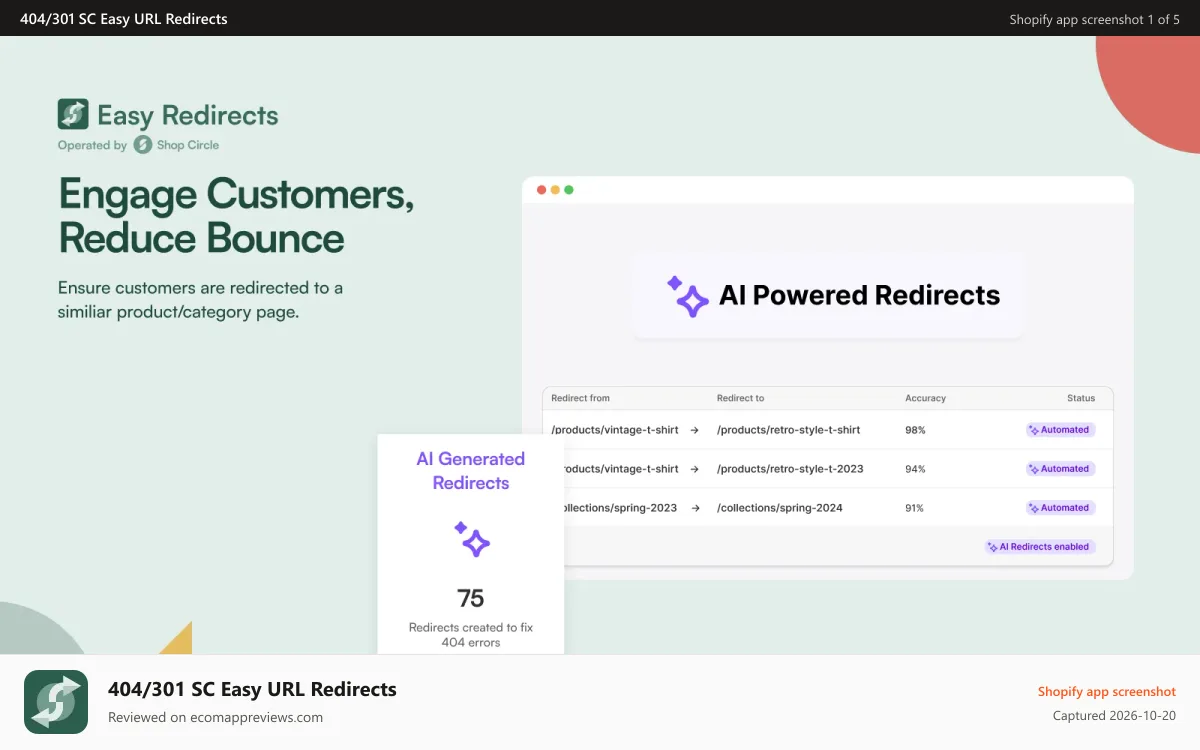Click the arrow in the spring-2024 row

pyautogui.click(x=694, y=508)
